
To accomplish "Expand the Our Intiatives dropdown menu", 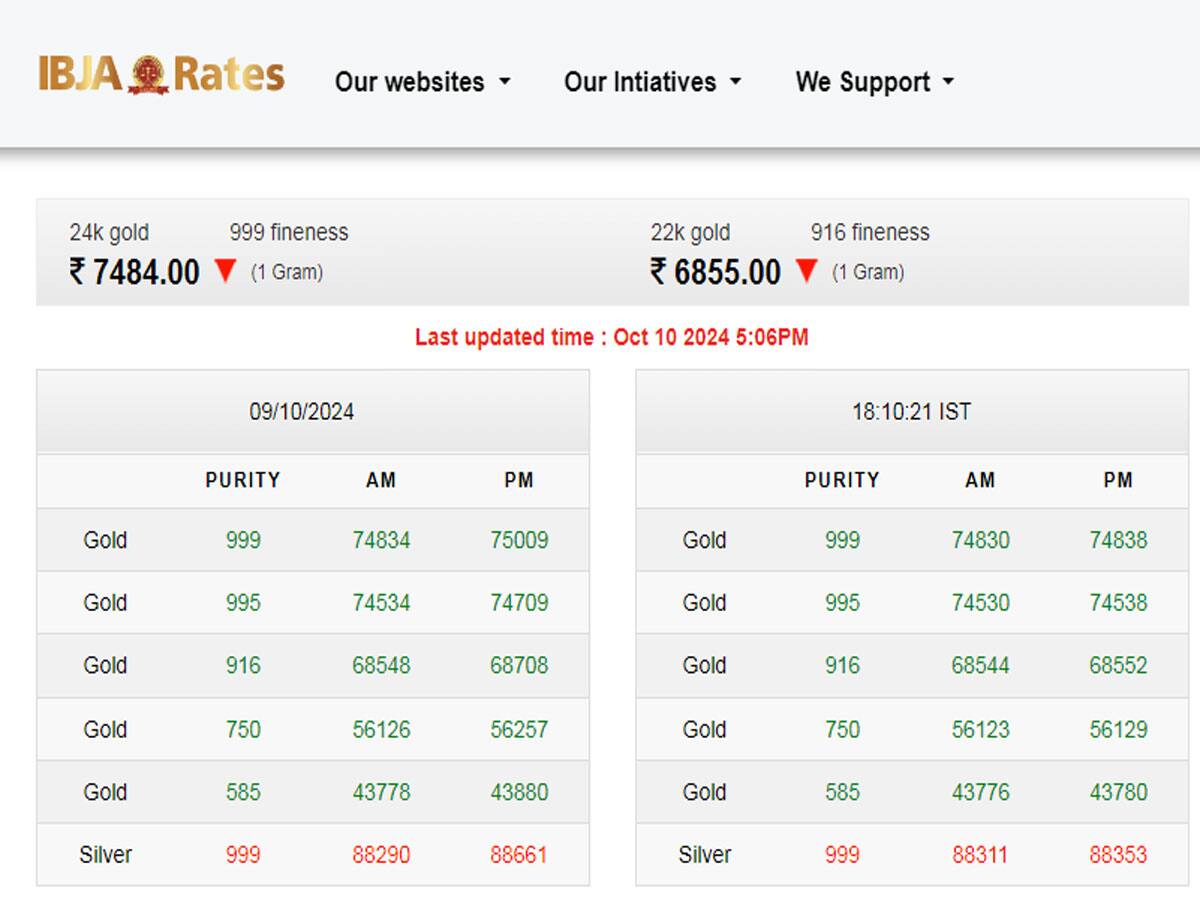I will tap(653, 81).
